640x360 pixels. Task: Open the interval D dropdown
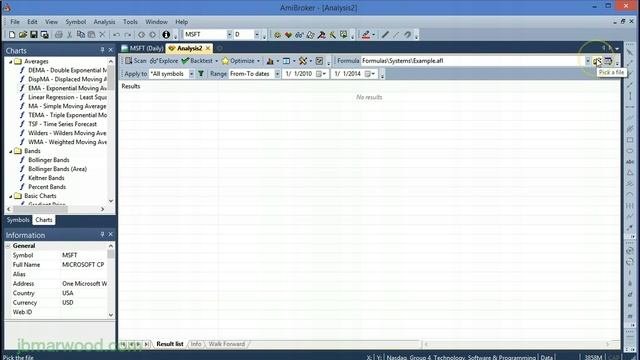point(257,35)
